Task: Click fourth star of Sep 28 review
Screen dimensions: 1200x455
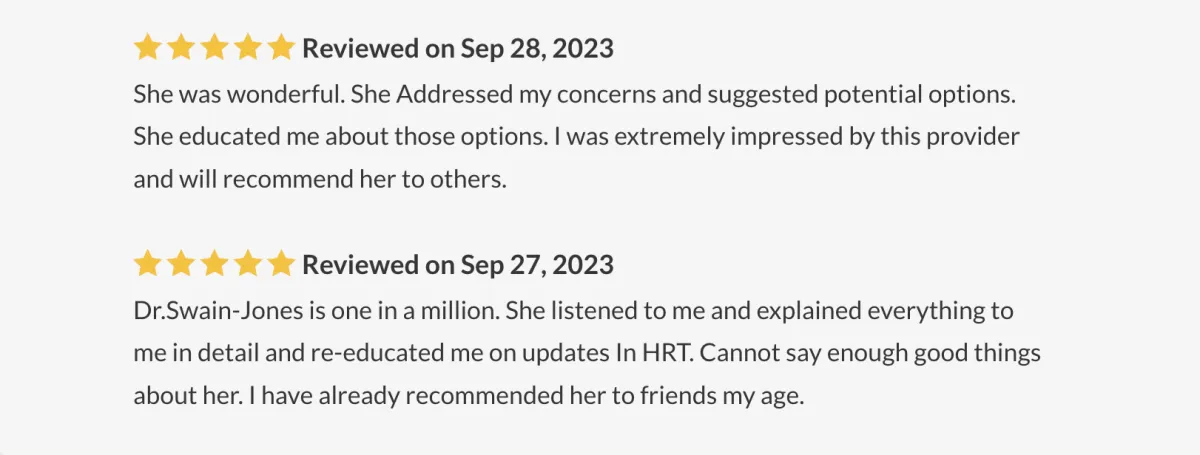Action: click(x=248, y=47)
